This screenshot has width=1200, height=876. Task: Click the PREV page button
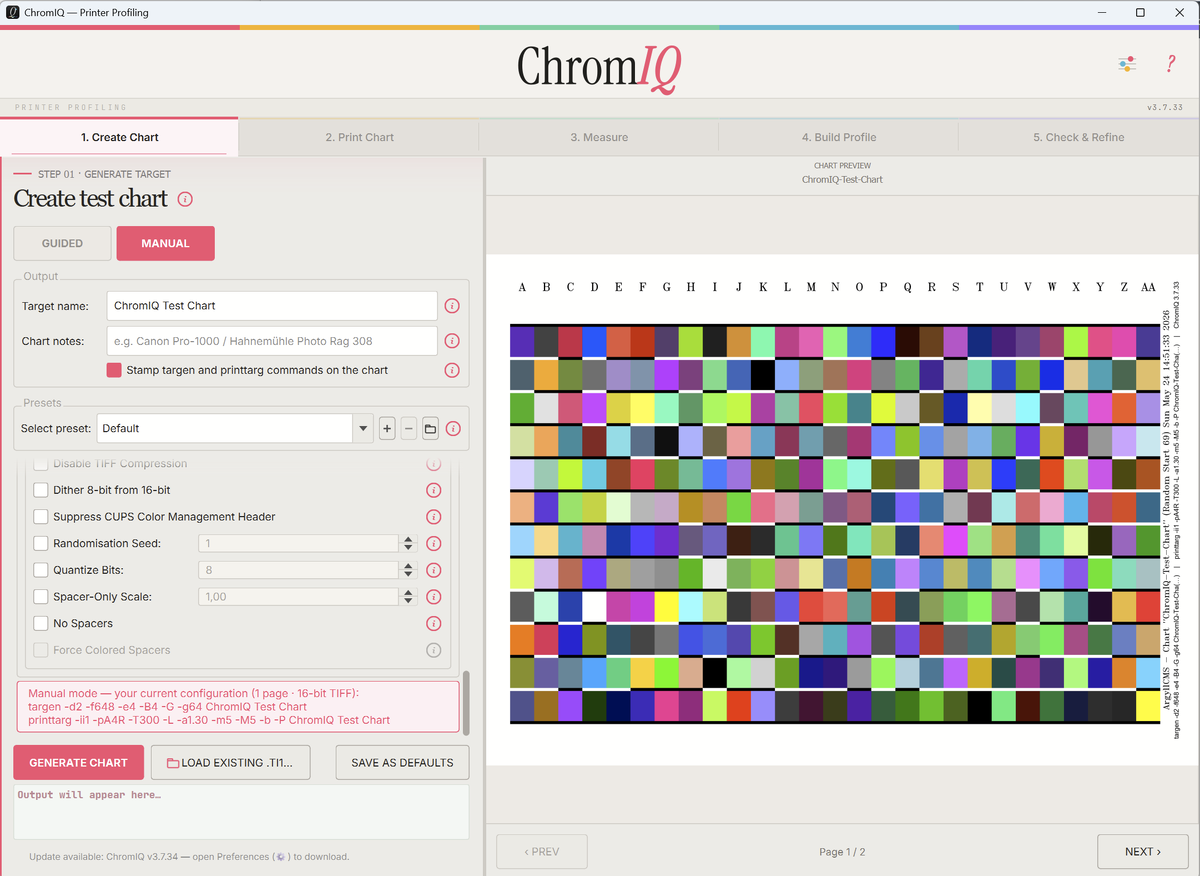pyautogui.click(x=542, y=852)
